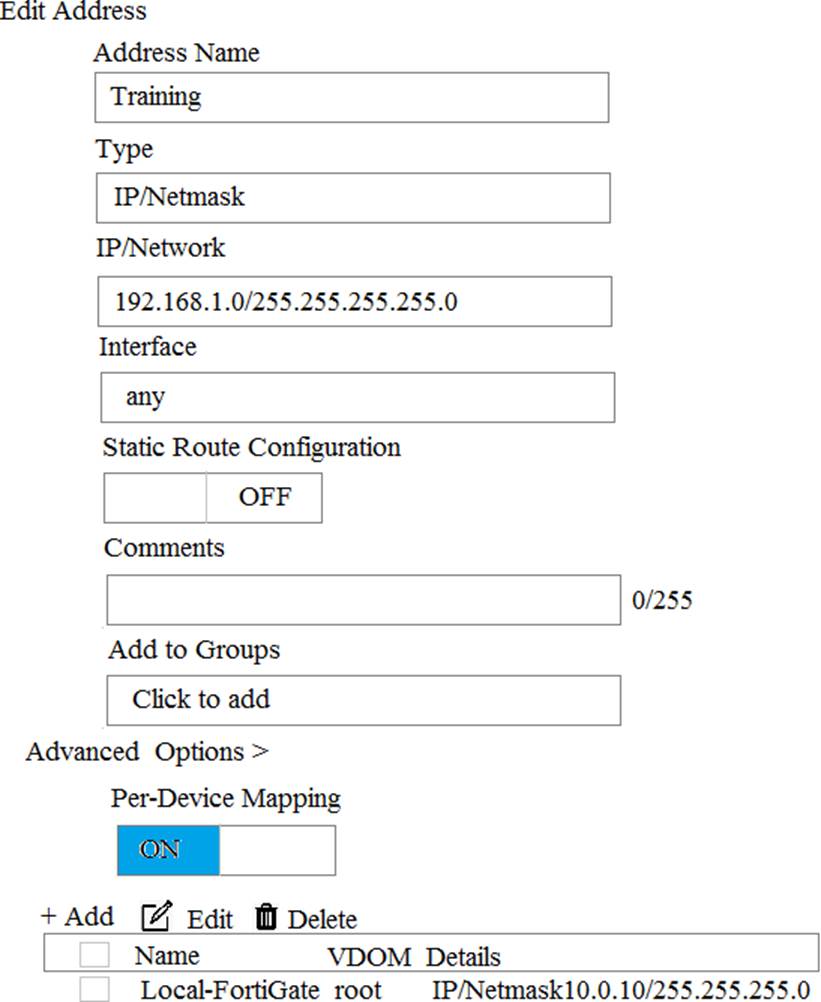Check the select-all header checkbox
This screenshot has width=821, height=1002.
coord(95,955)
